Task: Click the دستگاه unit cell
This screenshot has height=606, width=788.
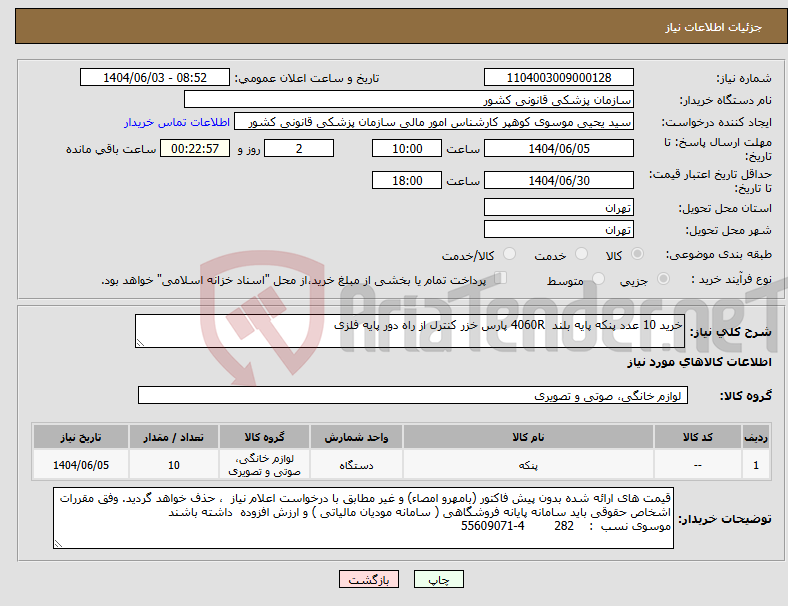Action: coord(356,465)
